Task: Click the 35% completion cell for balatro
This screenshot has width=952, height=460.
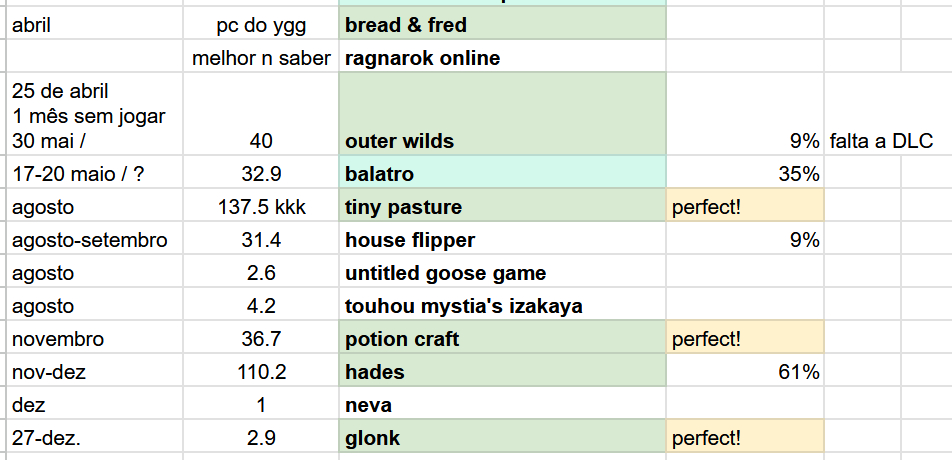Action: click(x=745, y=174)
